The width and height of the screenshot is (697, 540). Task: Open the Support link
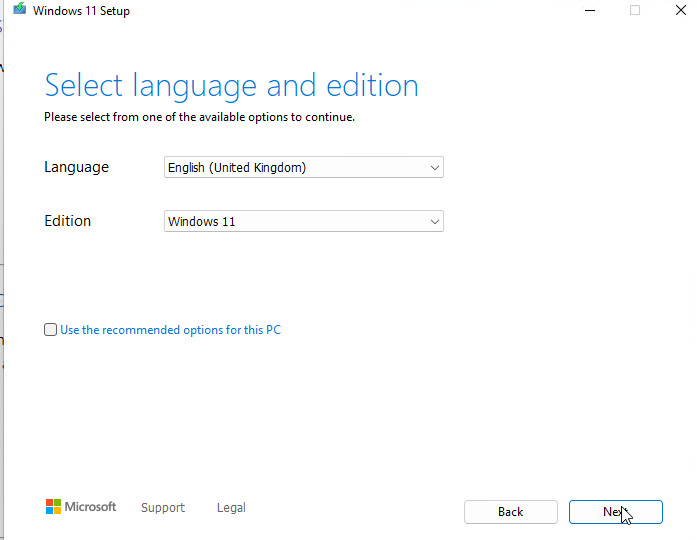pos(162,508)
